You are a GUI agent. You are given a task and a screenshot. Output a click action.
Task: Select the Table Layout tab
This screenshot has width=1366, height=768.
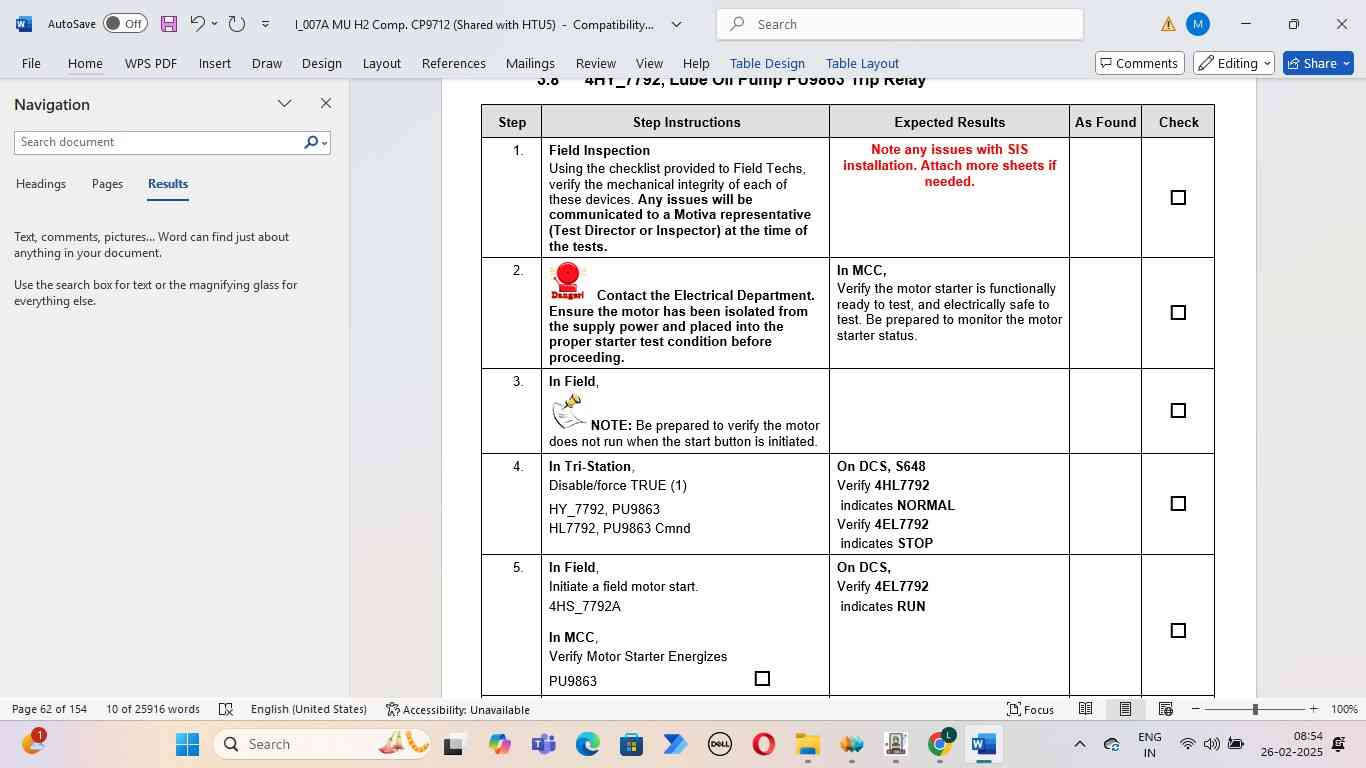862,63
